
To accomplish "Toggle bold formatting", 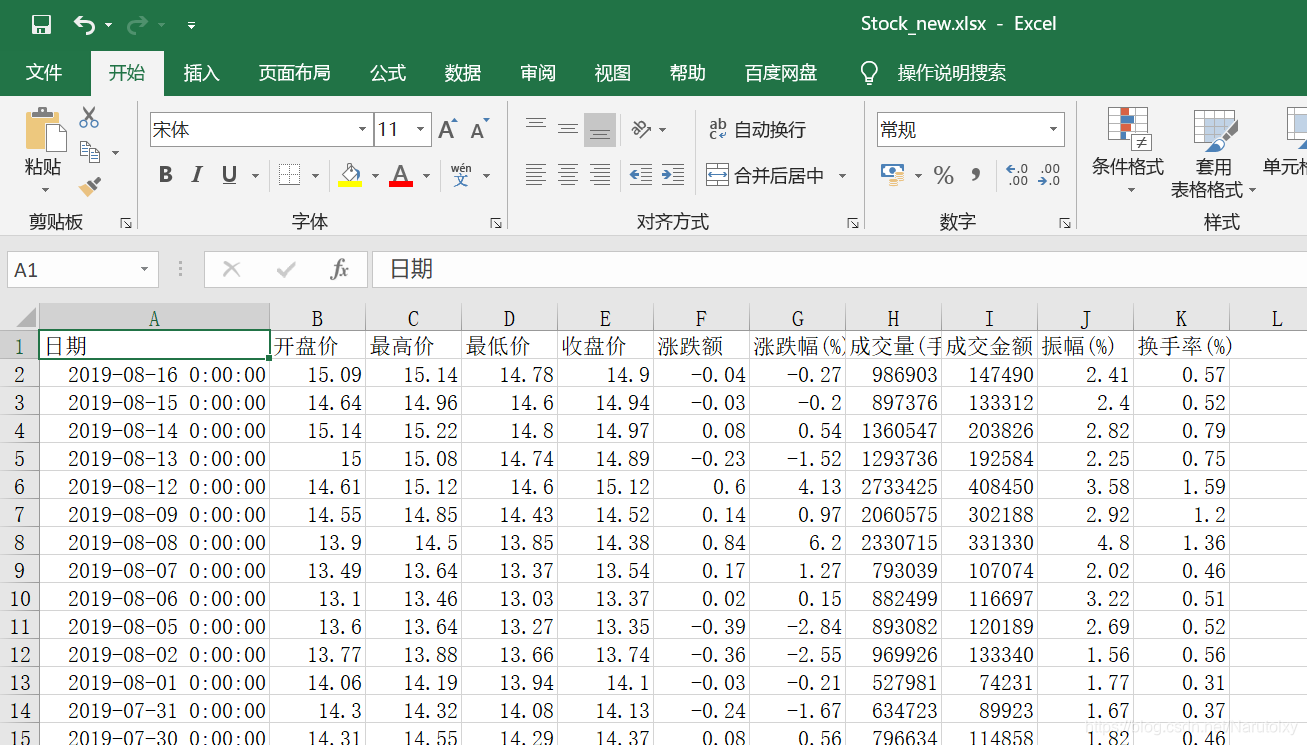I will [165, 175].
